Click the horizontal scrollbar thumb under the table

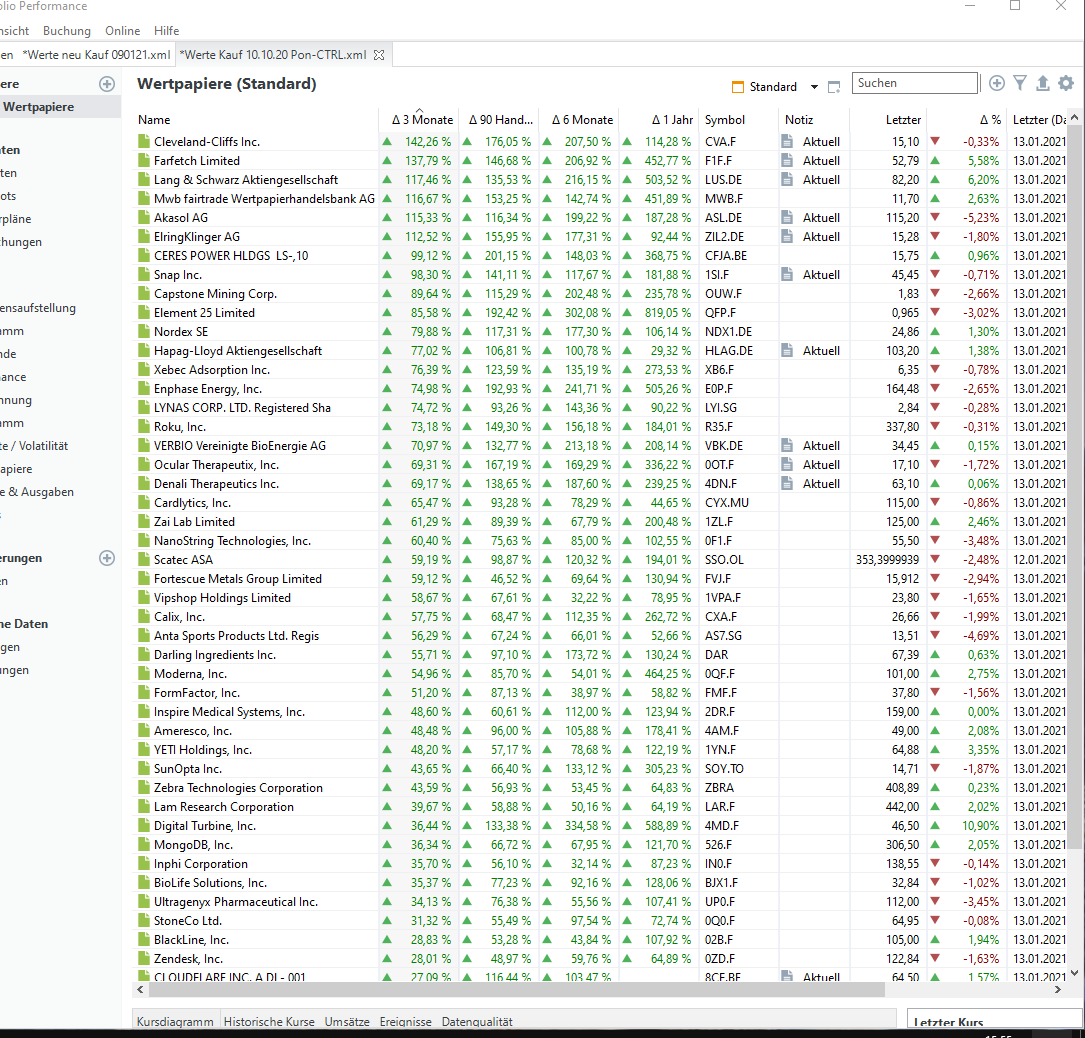tap(516, 990)
